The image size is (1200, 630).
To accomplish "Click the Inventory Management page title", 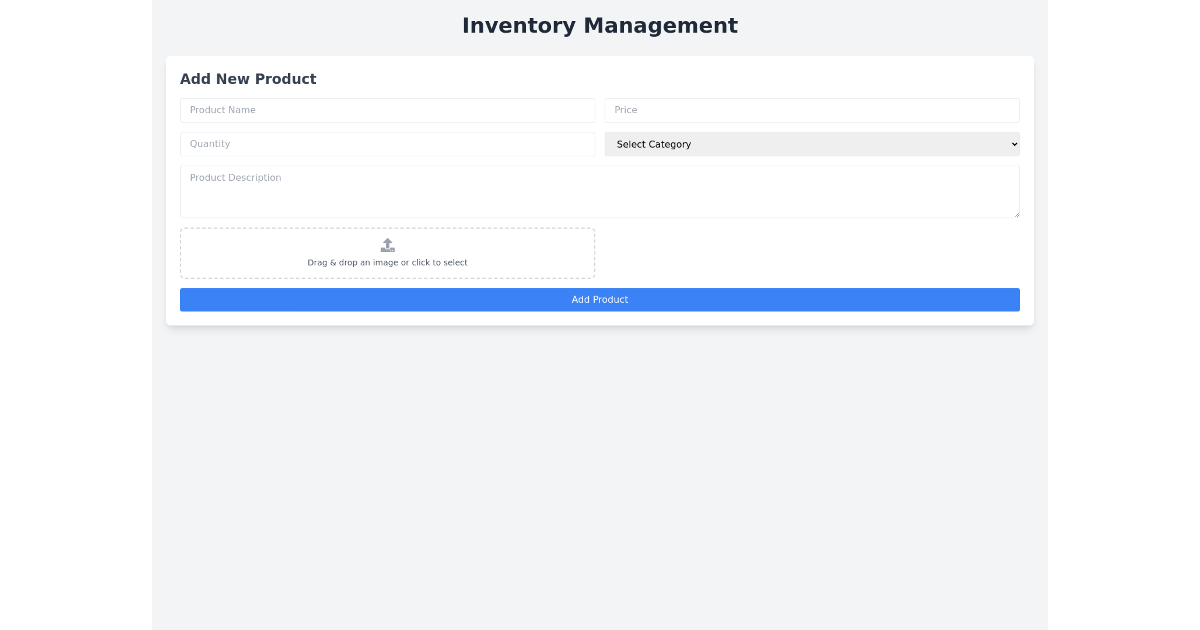I will pos(600,25).
